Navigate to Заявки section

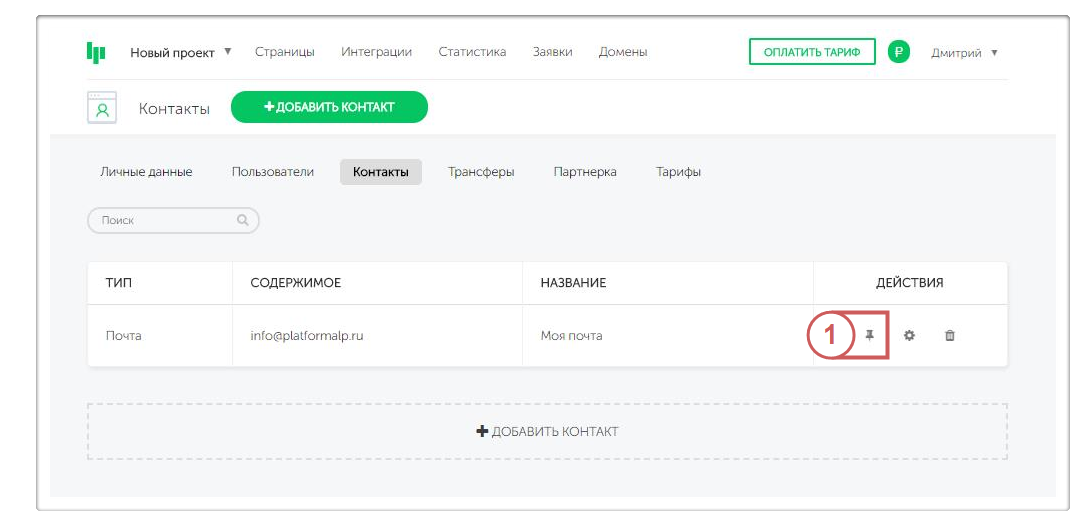(x=552, y=52)
